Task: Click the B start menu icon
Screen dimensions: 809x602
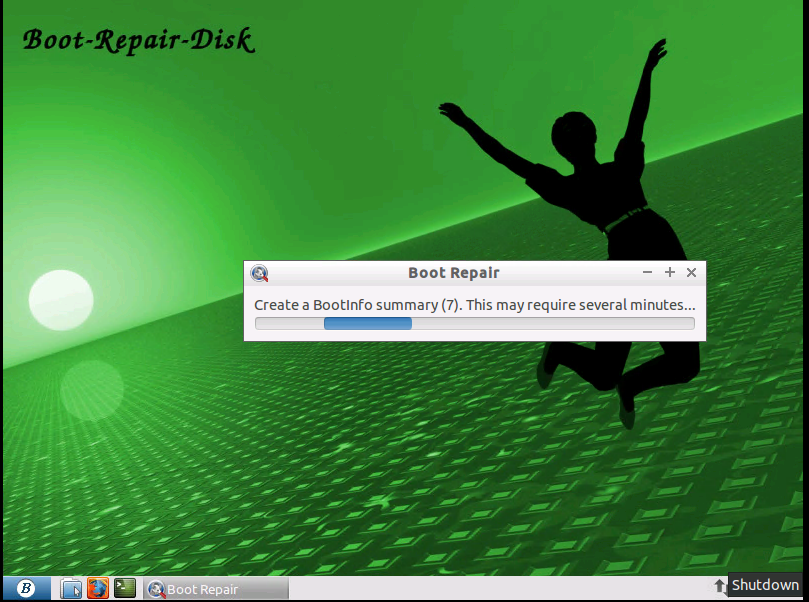Action: pos(27,588)
